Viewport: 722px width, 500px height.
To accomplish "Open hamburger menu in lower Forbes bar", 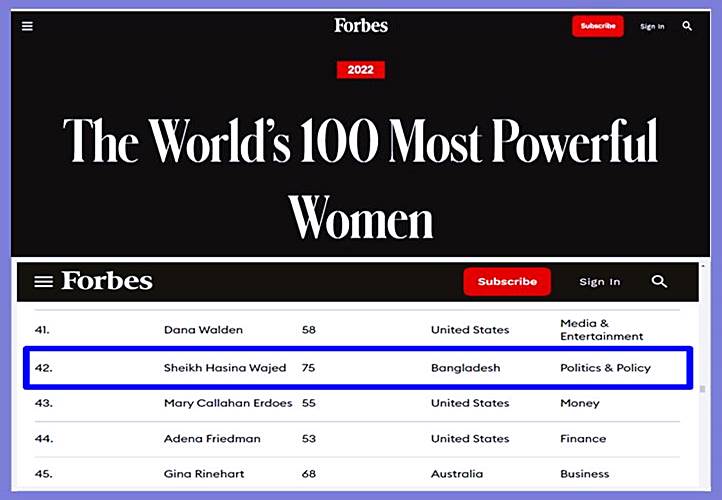I will click(43, 282).
